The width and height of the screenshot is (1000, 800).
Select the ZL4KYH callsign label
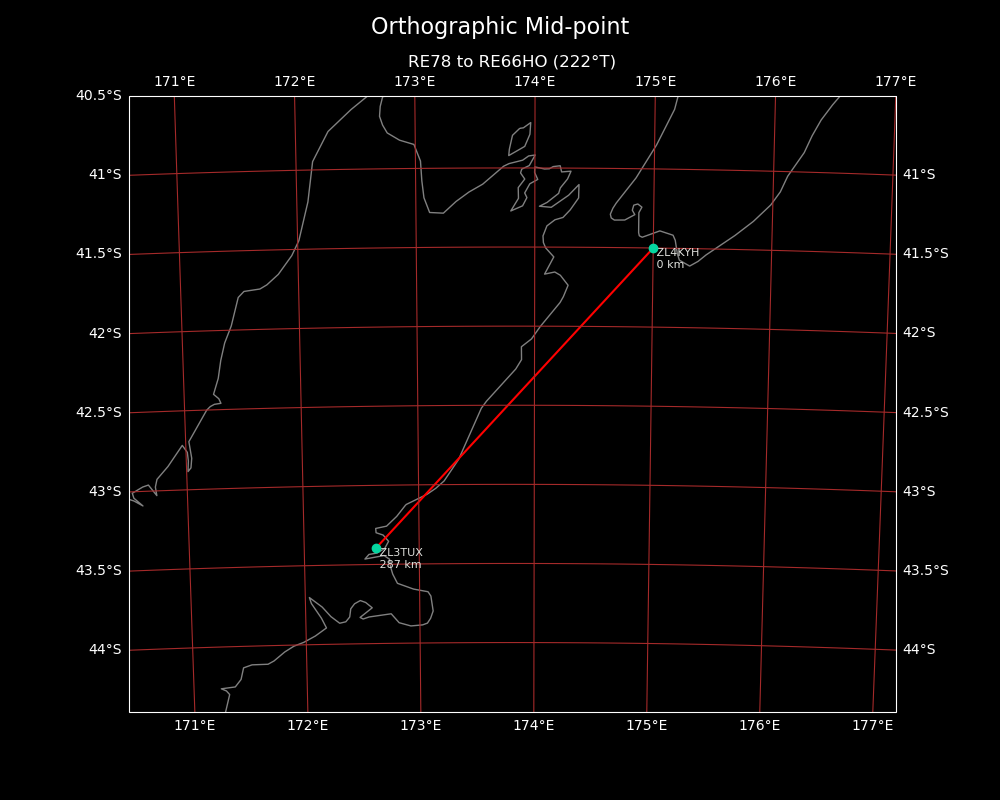(677, 253)
